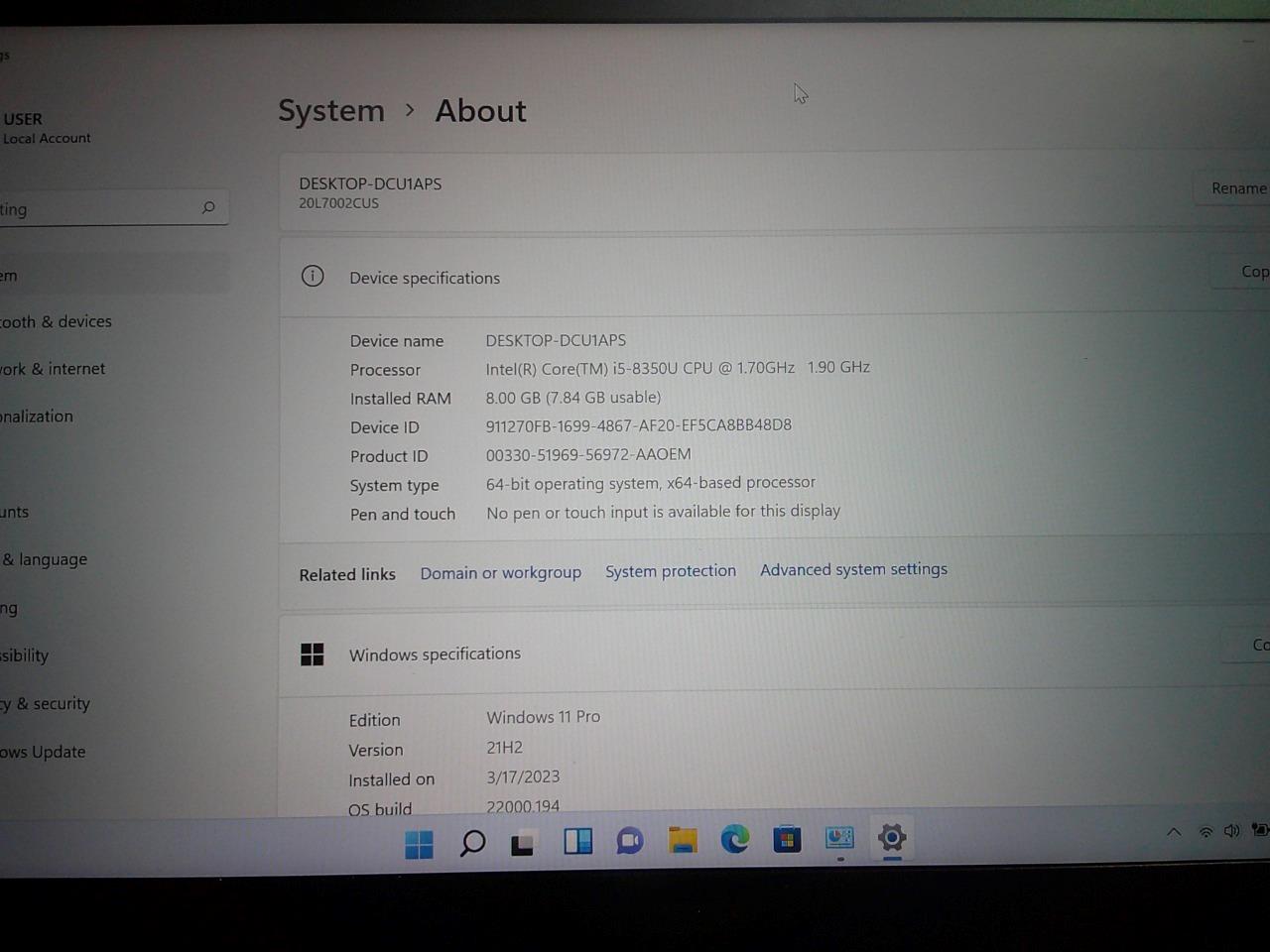Select Installed RAM value 8.00 GB
Image resolution: width=1270 pixels, height=952 pixels.
click(572, 397)
